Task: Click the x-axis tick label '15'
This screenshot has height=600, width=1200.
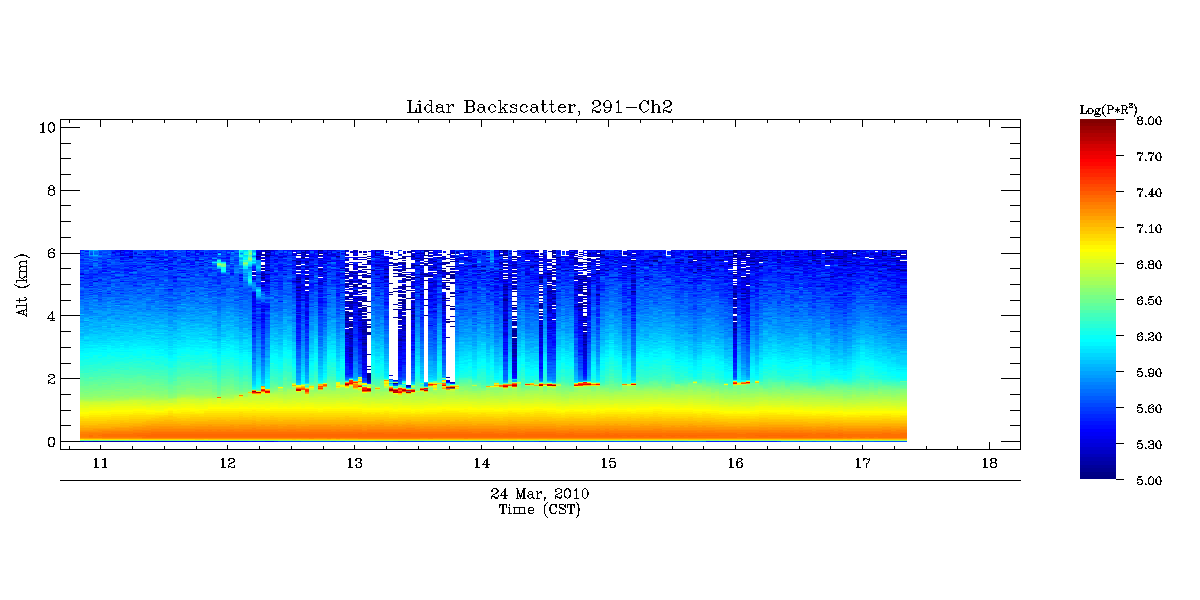Action: (x=608, y=463)
